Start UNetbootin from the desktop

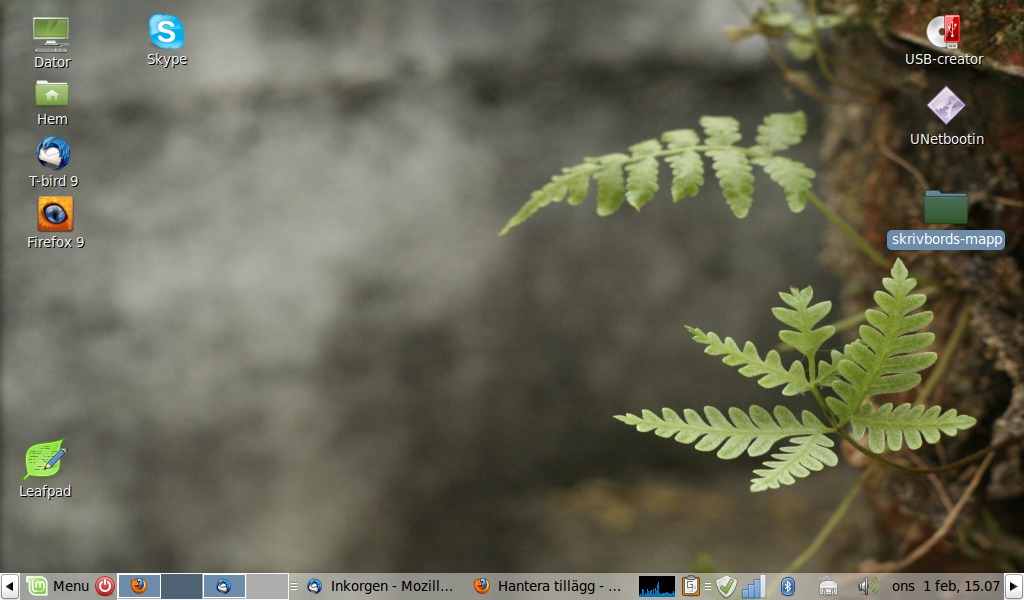(945, 106)
